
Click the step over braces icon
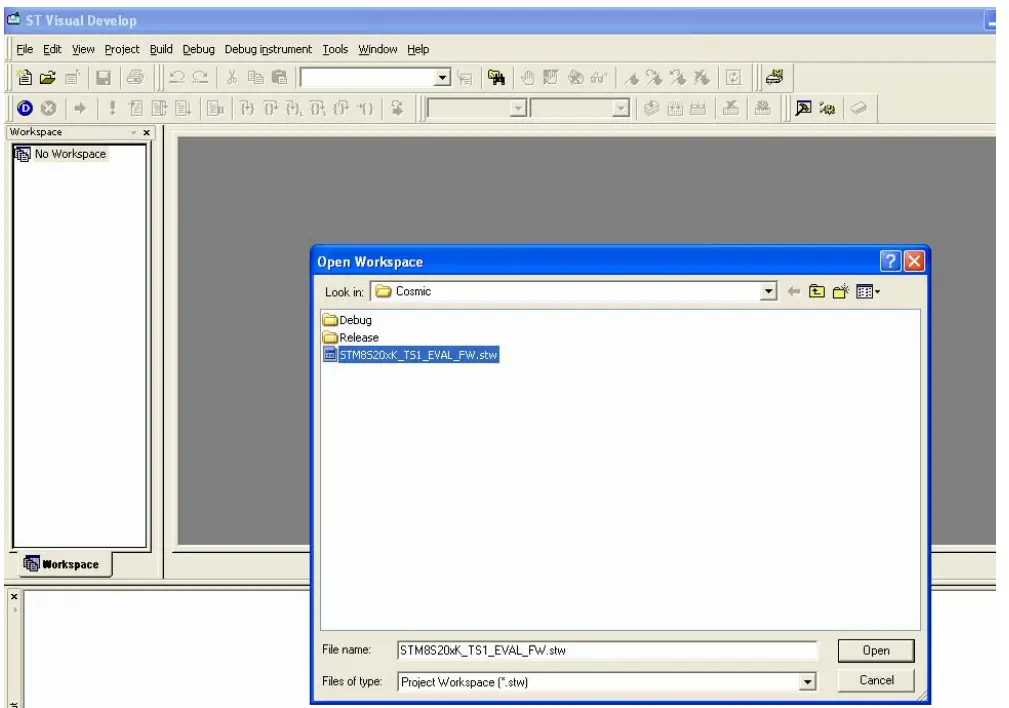pyautogui.click(x=271, y=108)
